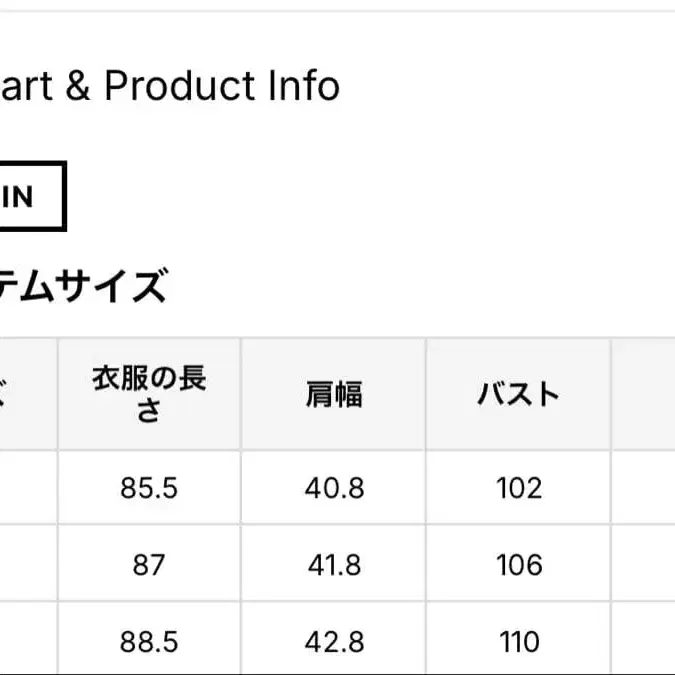Screen dimensions: 675x675
Task: Click the 106 bust cell
Action: click(519, 565)
